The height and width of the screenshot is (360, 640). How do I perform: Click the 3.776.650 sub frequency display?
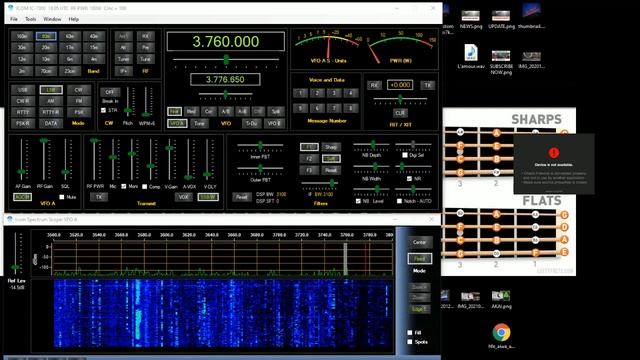click(225, 79)
